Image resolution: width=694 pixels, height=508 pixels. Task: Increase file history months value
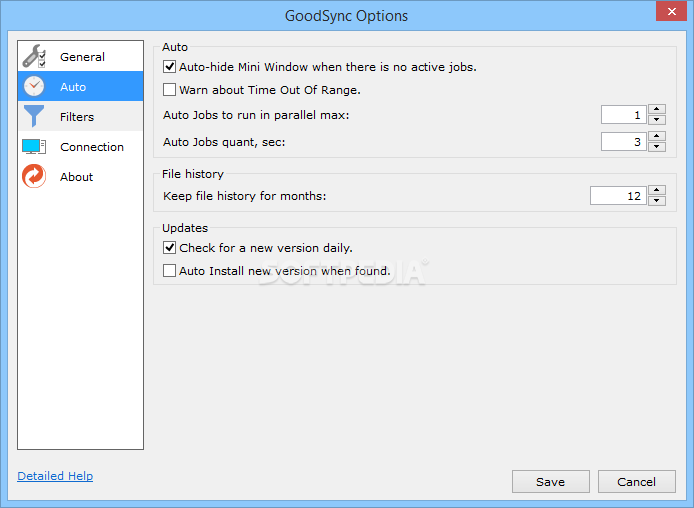pyautogui.click(x=657, y=190)
